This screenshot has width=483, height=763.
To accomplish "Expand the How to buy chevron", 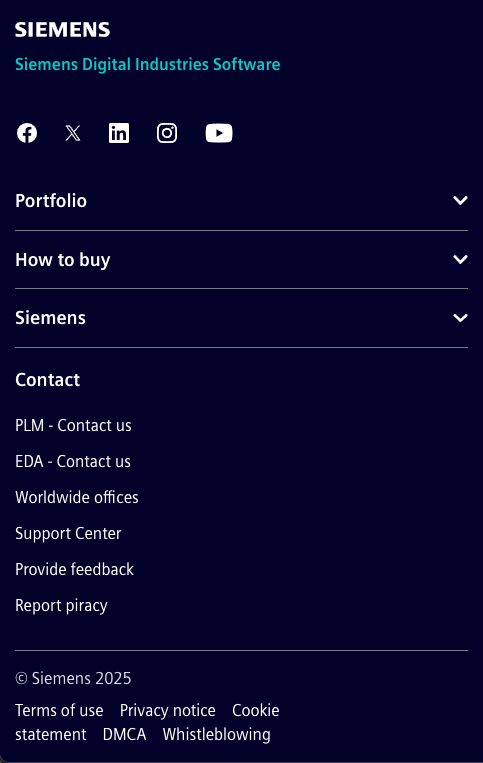I will point(460,259).
